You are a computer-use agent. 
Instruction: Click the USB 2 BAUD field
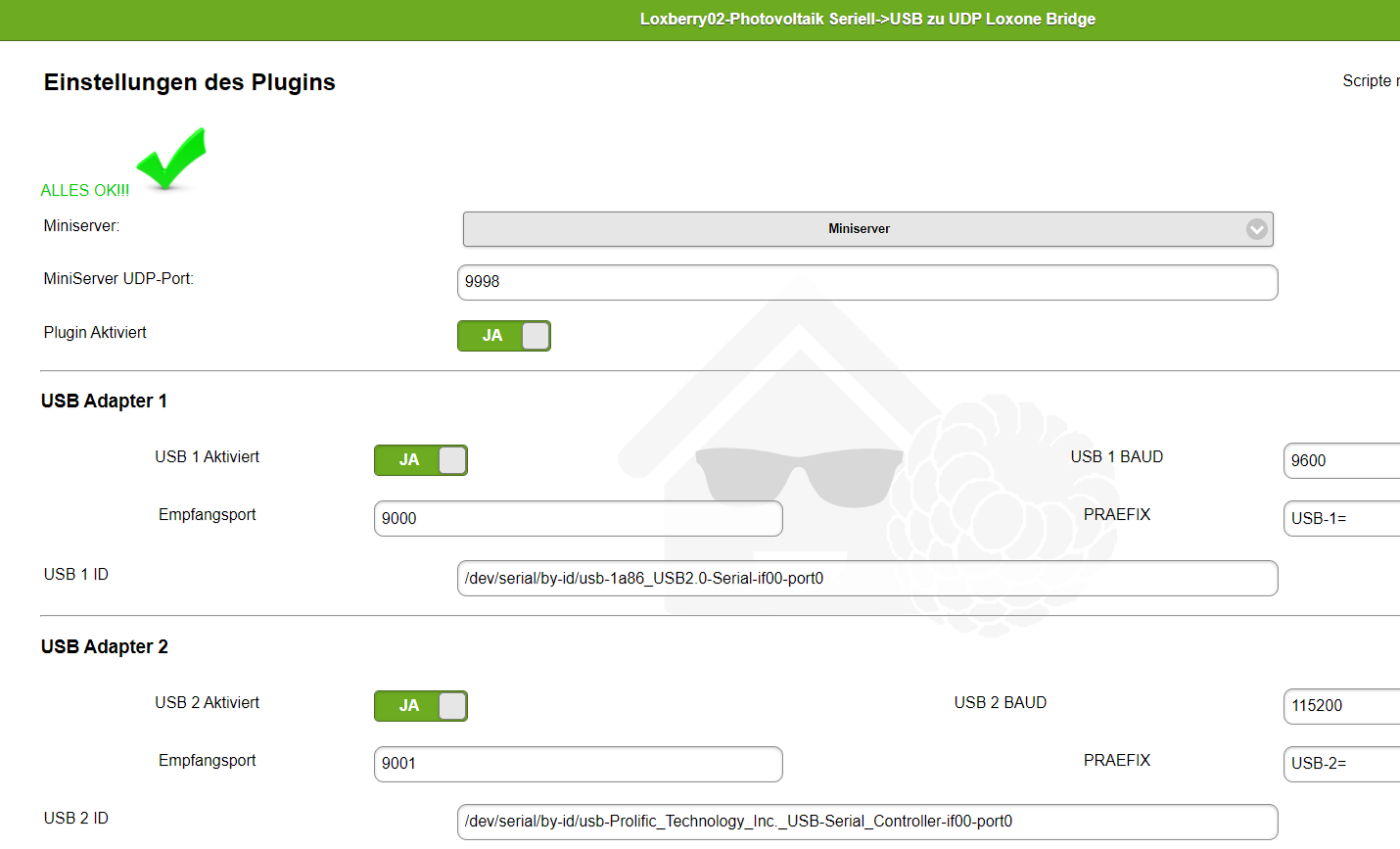coord(1342,705)
